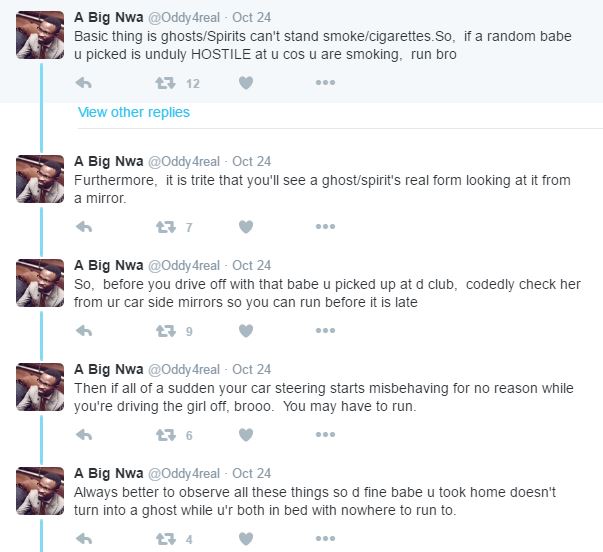
Task: Reply to the car side mirrors tweet
Action: pyautogui.click(x=84, y=331)
